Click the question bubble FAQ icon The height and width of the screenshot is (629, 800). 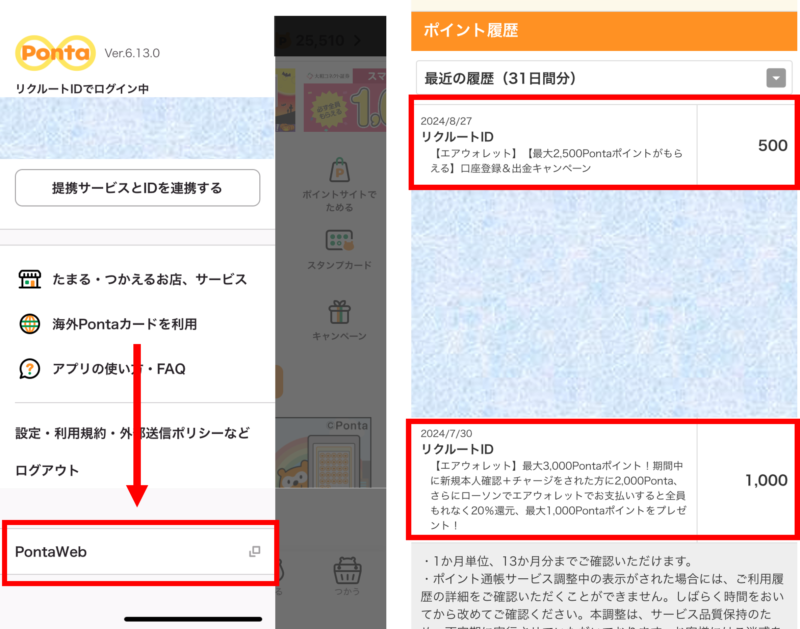[30, 369]
